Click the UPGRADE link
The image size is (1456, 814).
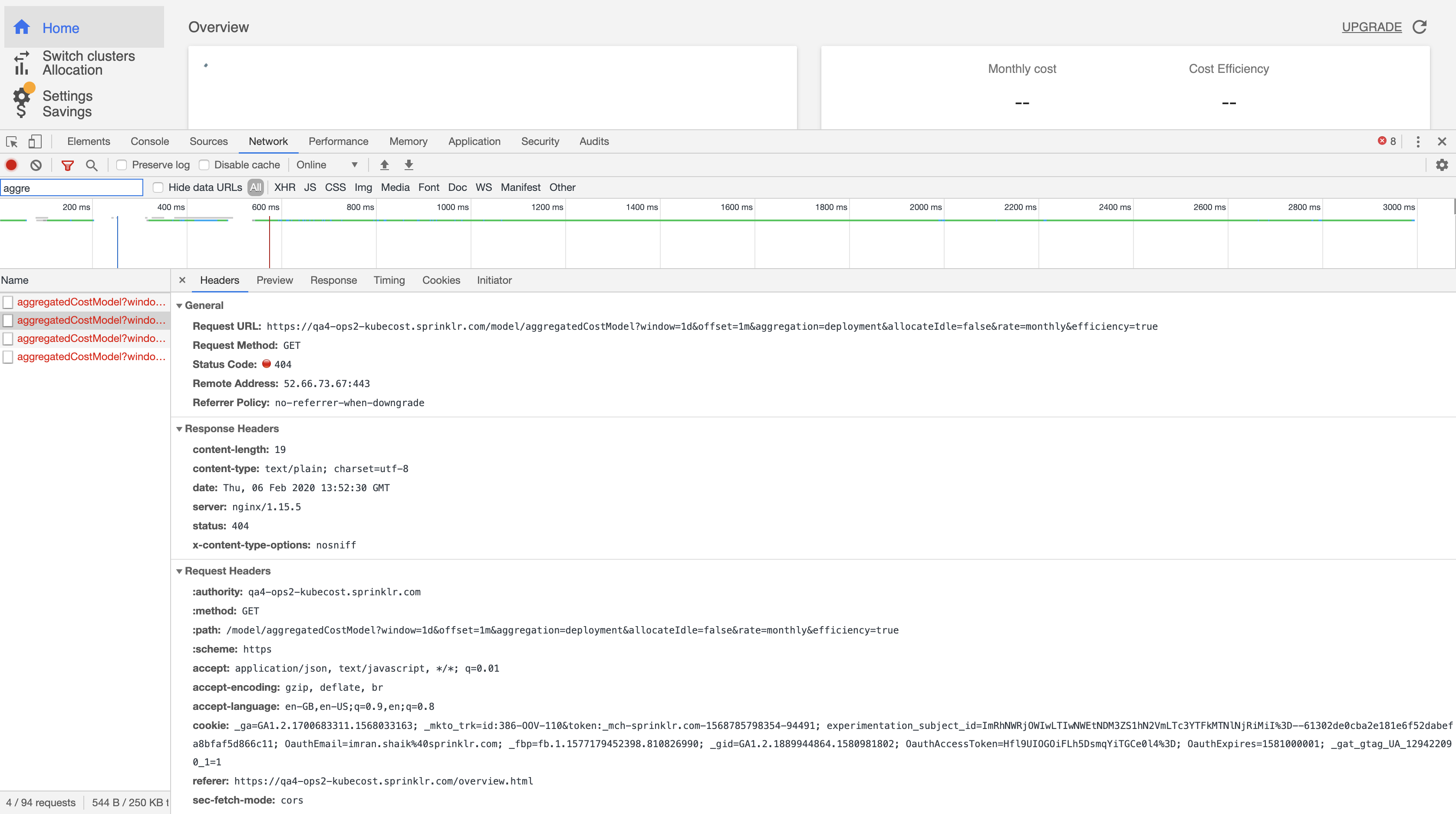pyautogui.click(x=1371, y=26)
